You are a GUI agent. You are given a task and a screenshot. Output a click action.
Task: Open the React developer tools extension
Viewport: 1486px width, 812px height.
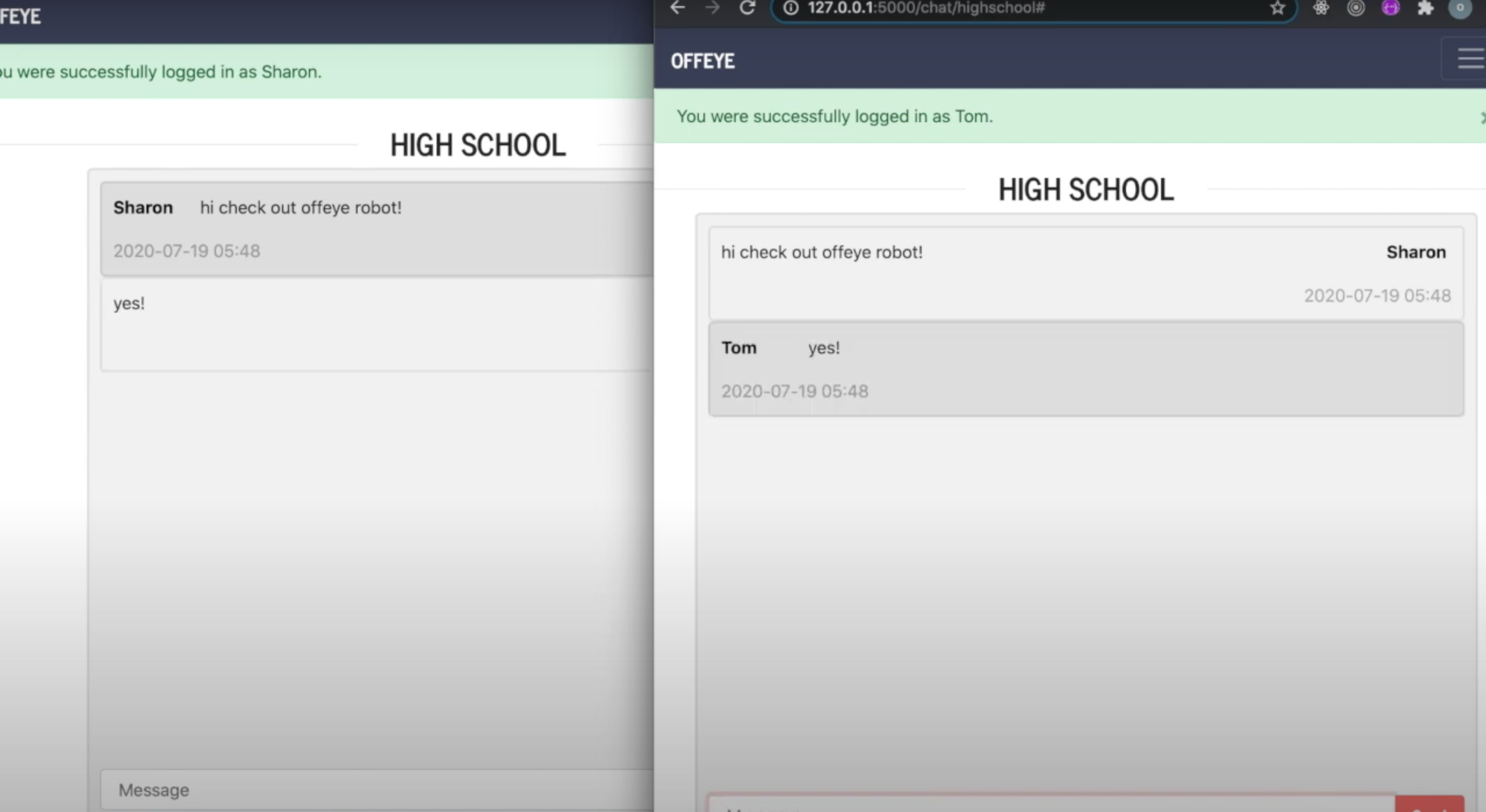click(1321, 8)
